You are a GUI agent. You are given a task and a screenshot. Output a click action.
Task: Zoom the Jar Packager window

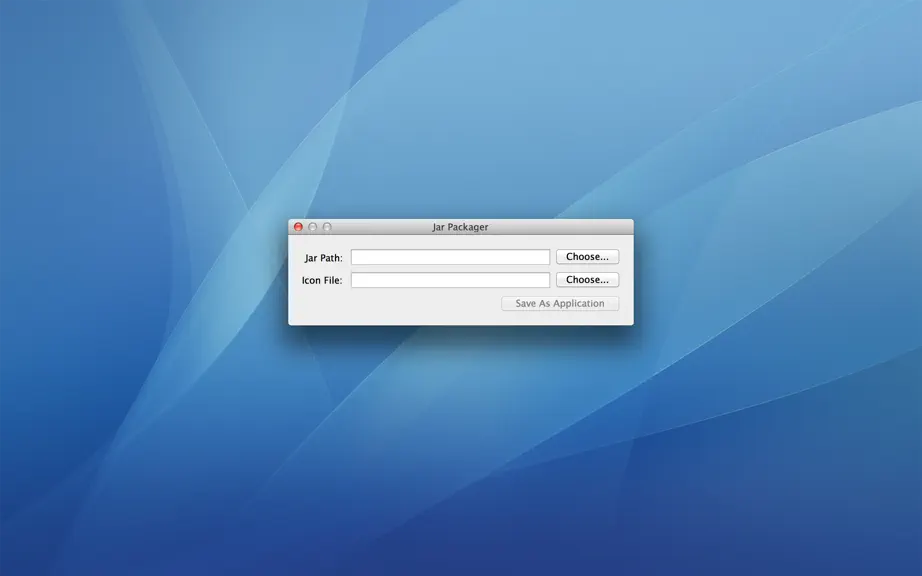(x=328, y=227)
